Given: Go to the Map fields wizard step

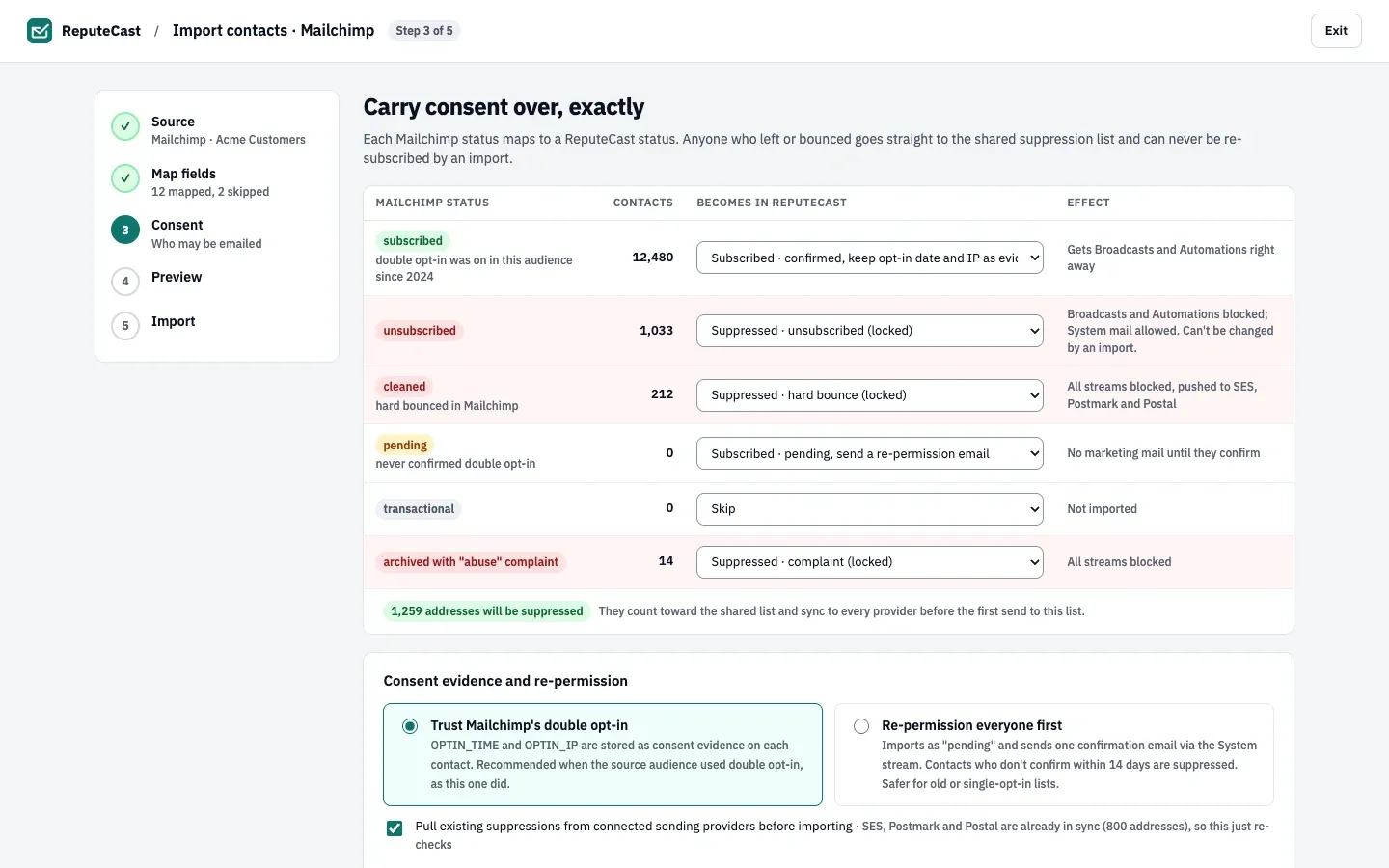Looking at the screenshot, I should pyautogui.click(x=217, y=181).
